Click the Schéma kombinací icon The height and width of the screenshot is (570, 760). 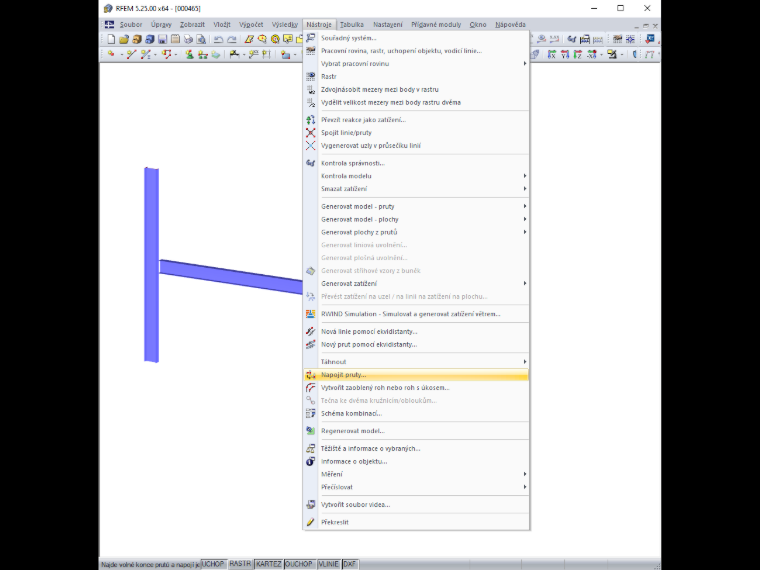311,413
